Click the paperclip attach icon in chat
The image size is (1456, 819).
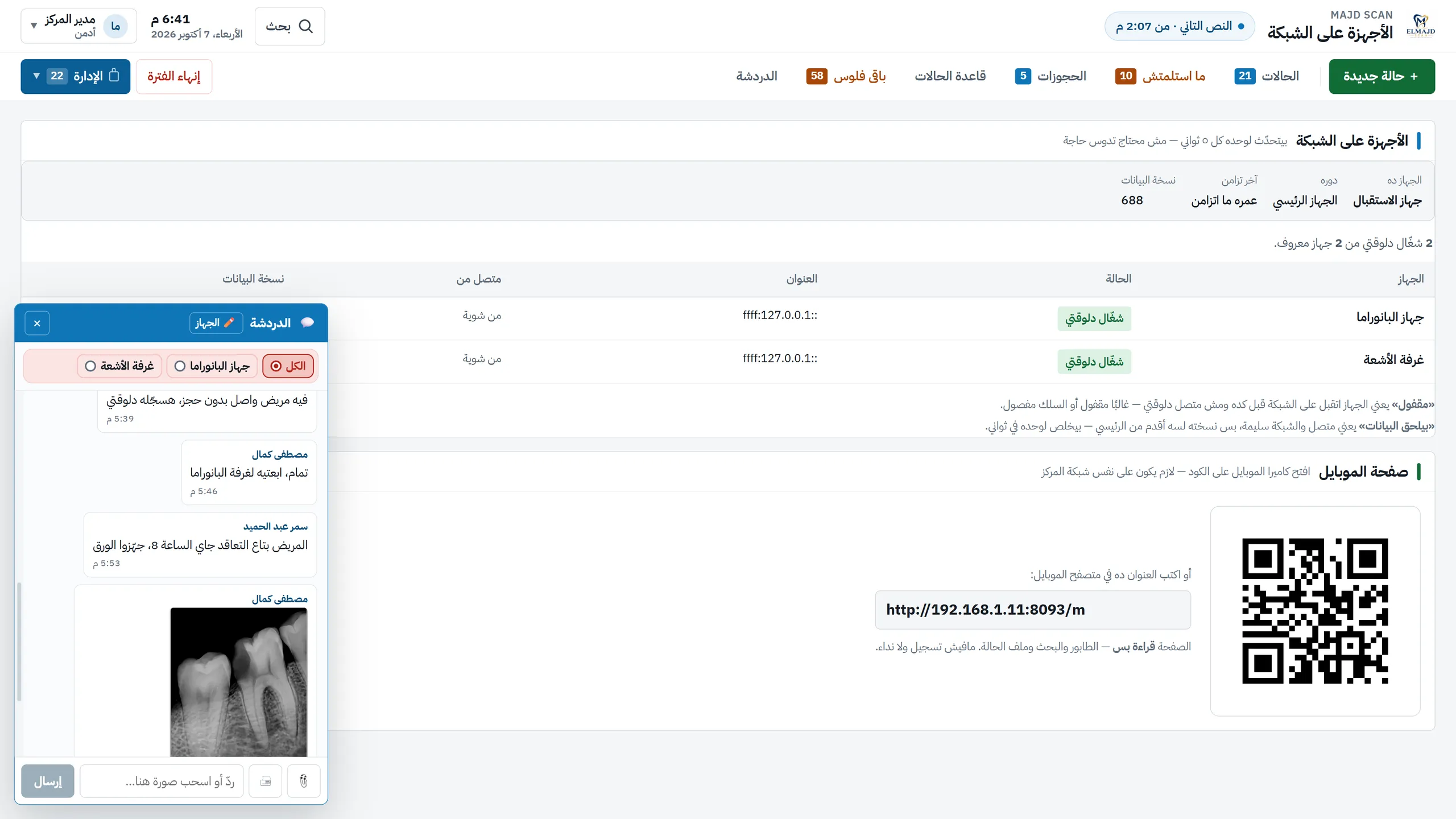pyautogui.click(x=304, y=781)
